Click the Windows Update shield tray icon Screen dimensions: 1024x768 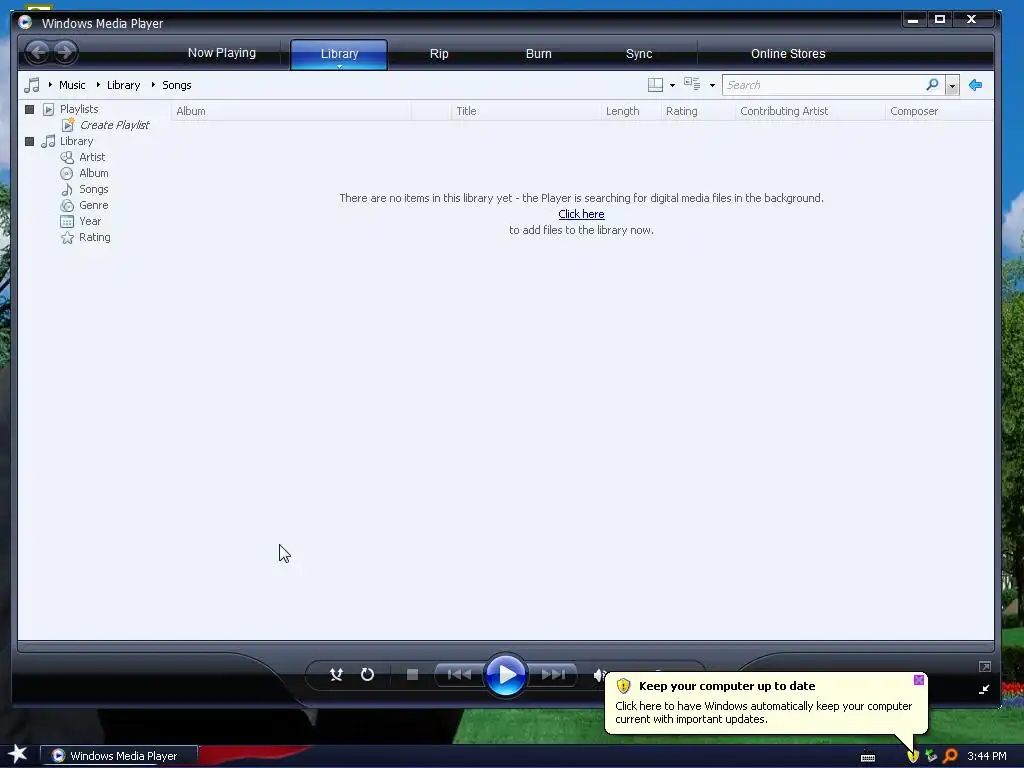coord(913,756)
